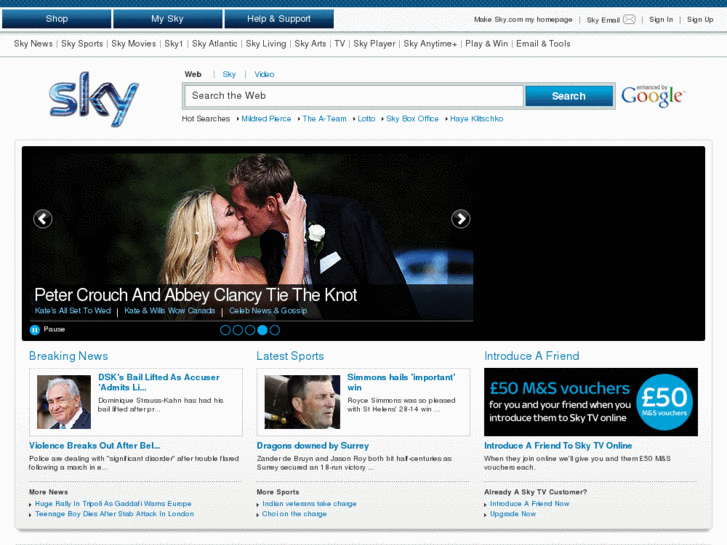Click hot search The A-Team
Image resolution: width=727 pixels, height=545 pixels.
point(325,119)
